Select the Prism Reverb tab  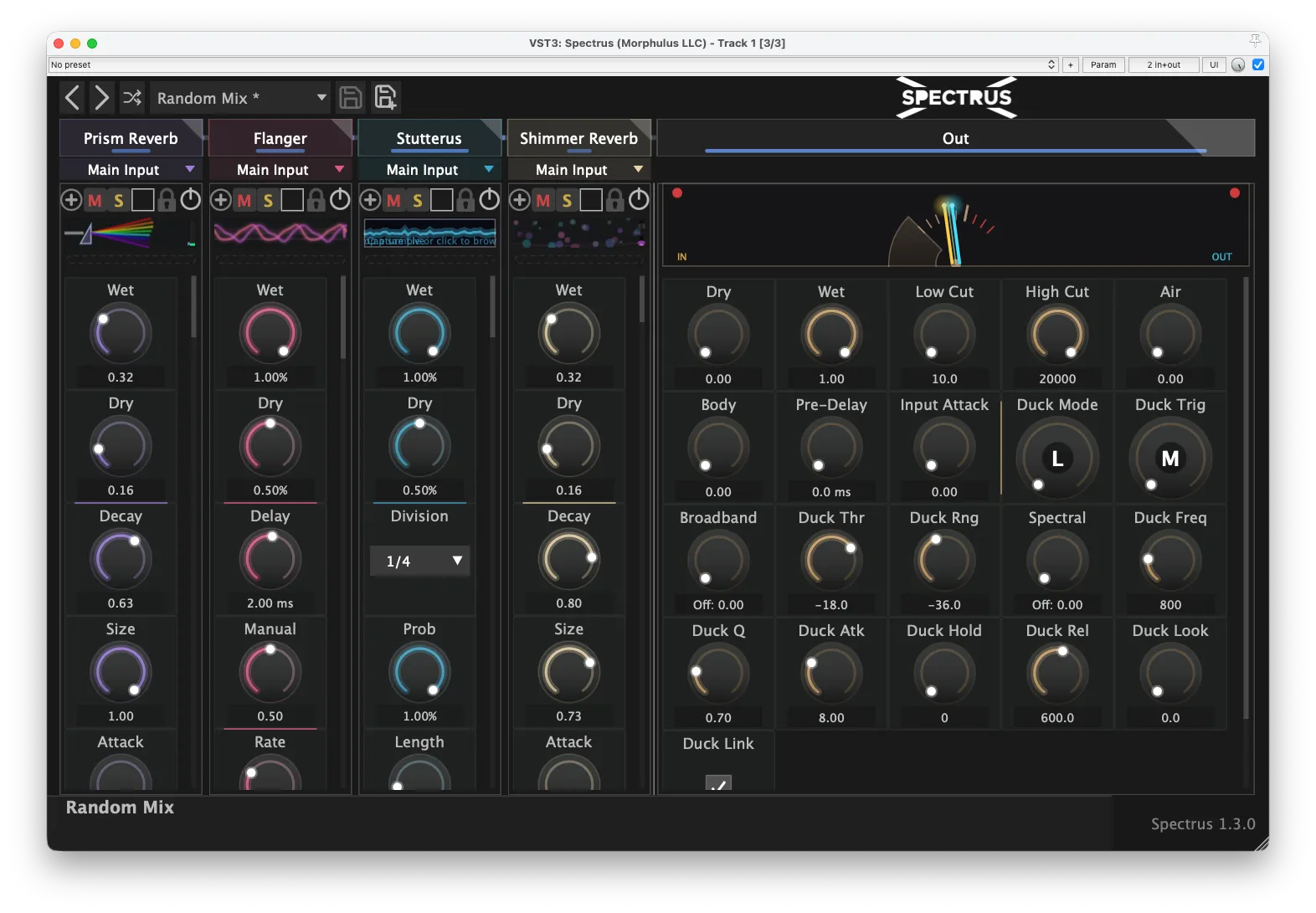coord(131,138)
